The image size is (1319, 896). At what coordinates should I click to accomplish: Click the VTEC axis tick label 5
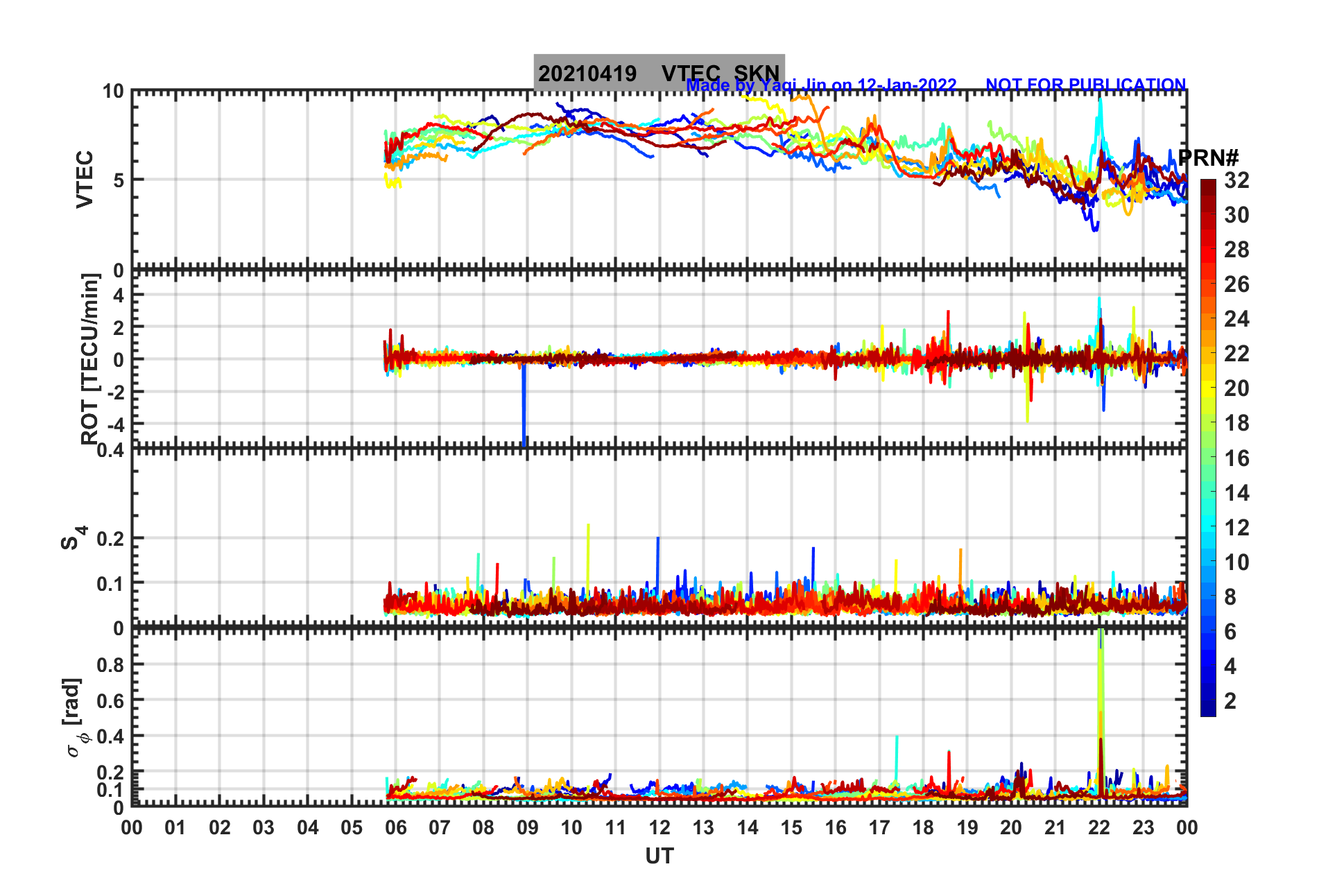(x=119, y=180)
